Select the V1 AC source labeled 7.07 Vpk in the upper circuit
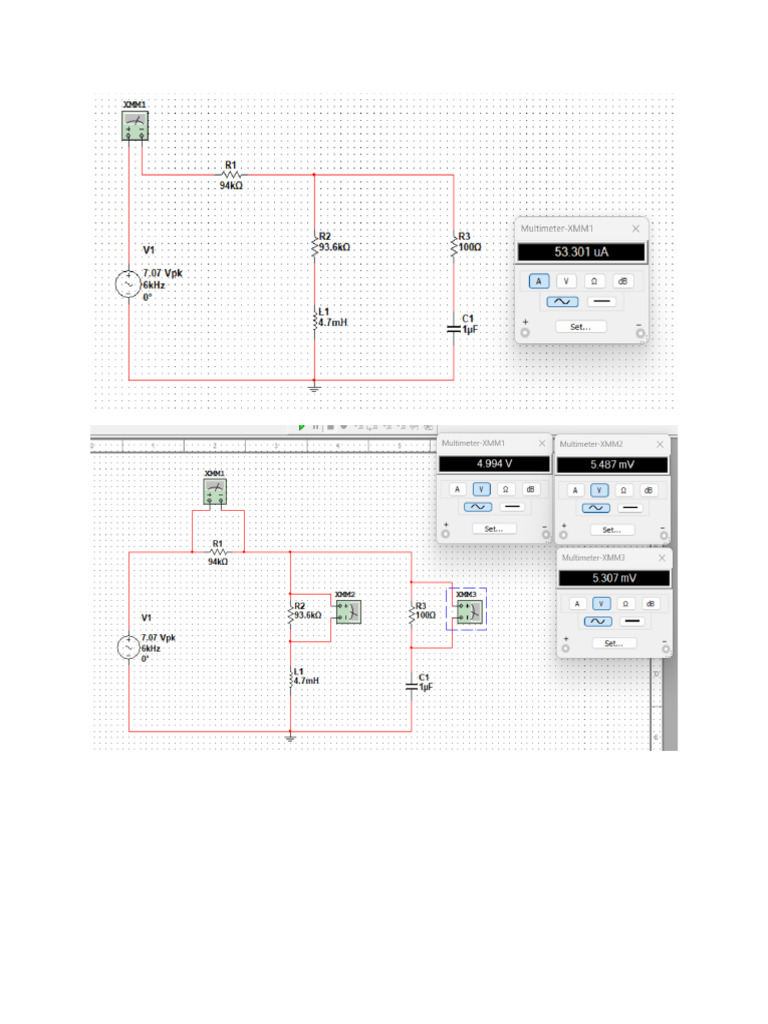 [128, 284]
